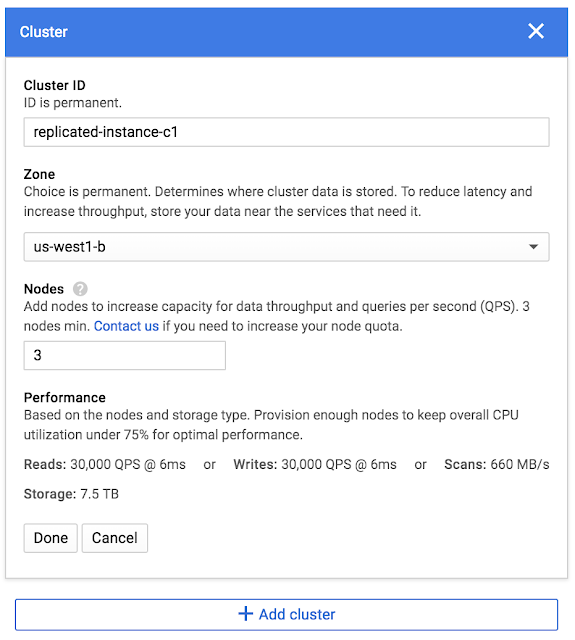Click the Scans 660 MB/s metric
This screenshot has width=575, height=640.
[x=497, y=464]
